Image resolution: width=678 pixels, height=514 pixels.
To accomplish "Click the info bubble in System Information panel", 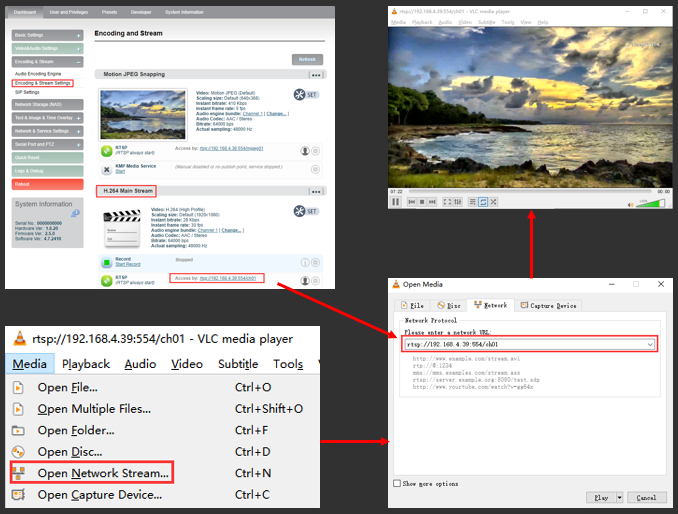I will [x=75, y=213].
